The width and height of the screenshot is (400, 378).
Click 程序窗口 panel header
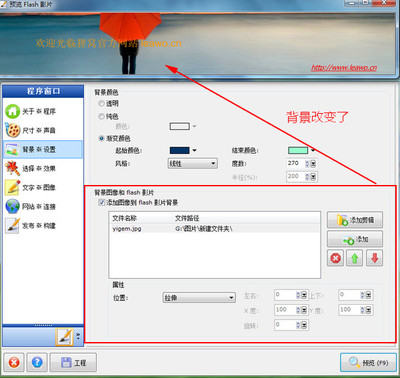point(43,91)
